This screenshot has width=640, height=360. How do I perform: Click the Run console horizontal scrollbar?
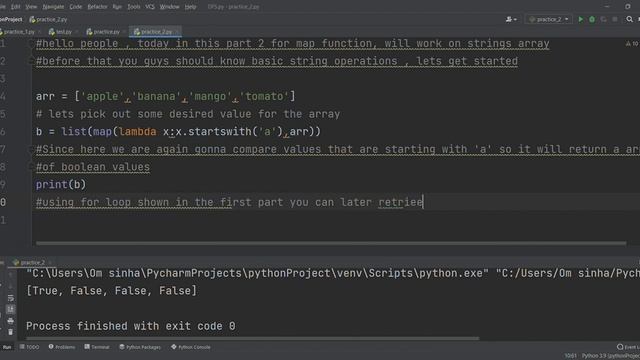(253, 338)
